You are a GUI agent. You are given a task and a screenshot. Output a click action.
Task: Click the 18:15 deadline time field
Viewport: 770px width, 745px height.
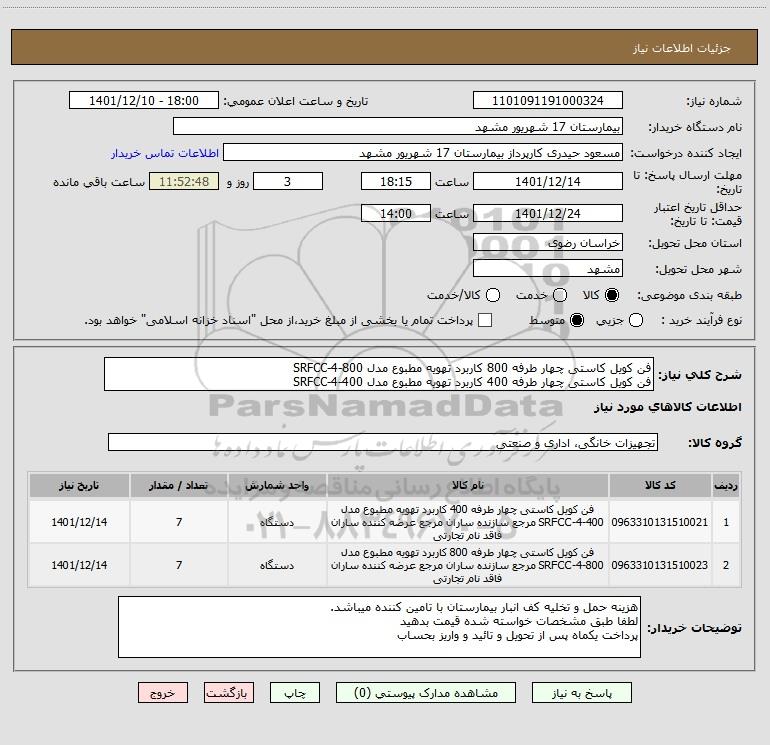point(396,181)
